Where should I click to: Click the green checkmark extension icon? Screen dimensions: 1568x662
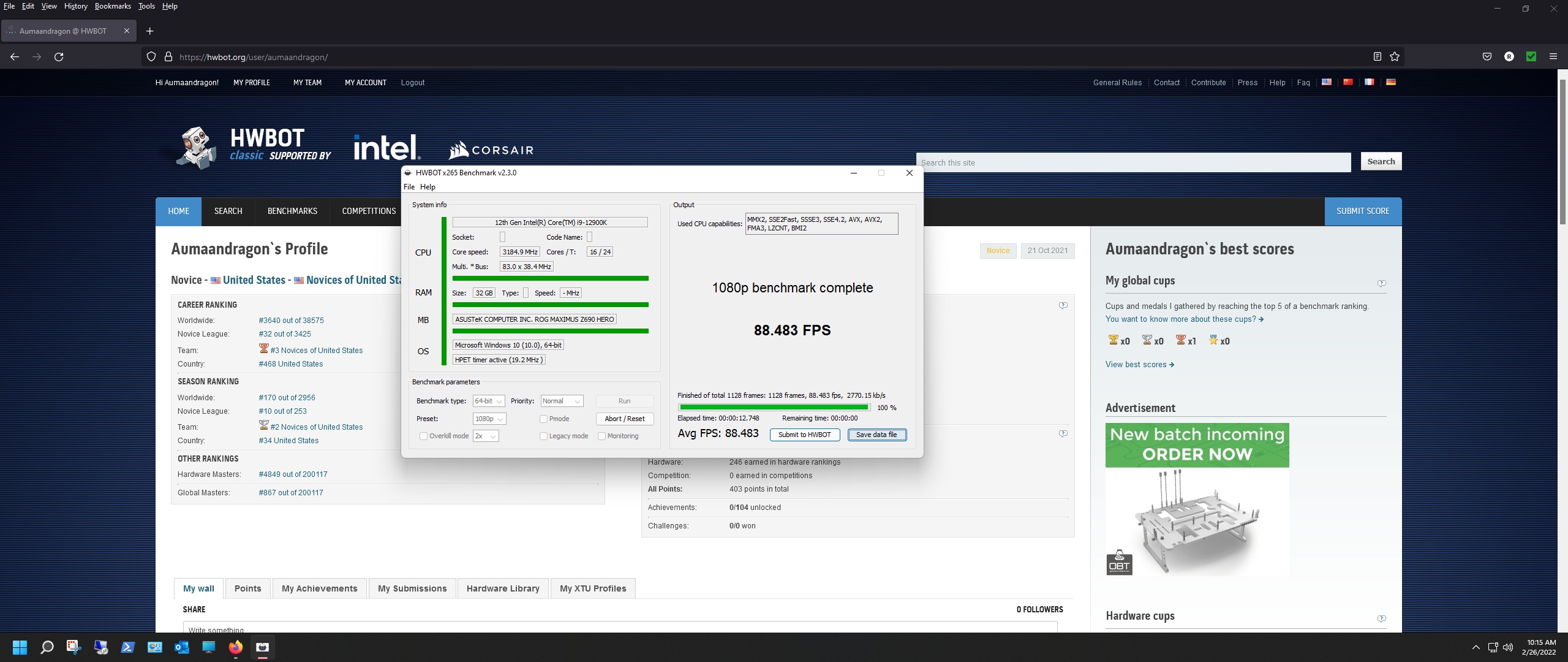coord(1531,57)
